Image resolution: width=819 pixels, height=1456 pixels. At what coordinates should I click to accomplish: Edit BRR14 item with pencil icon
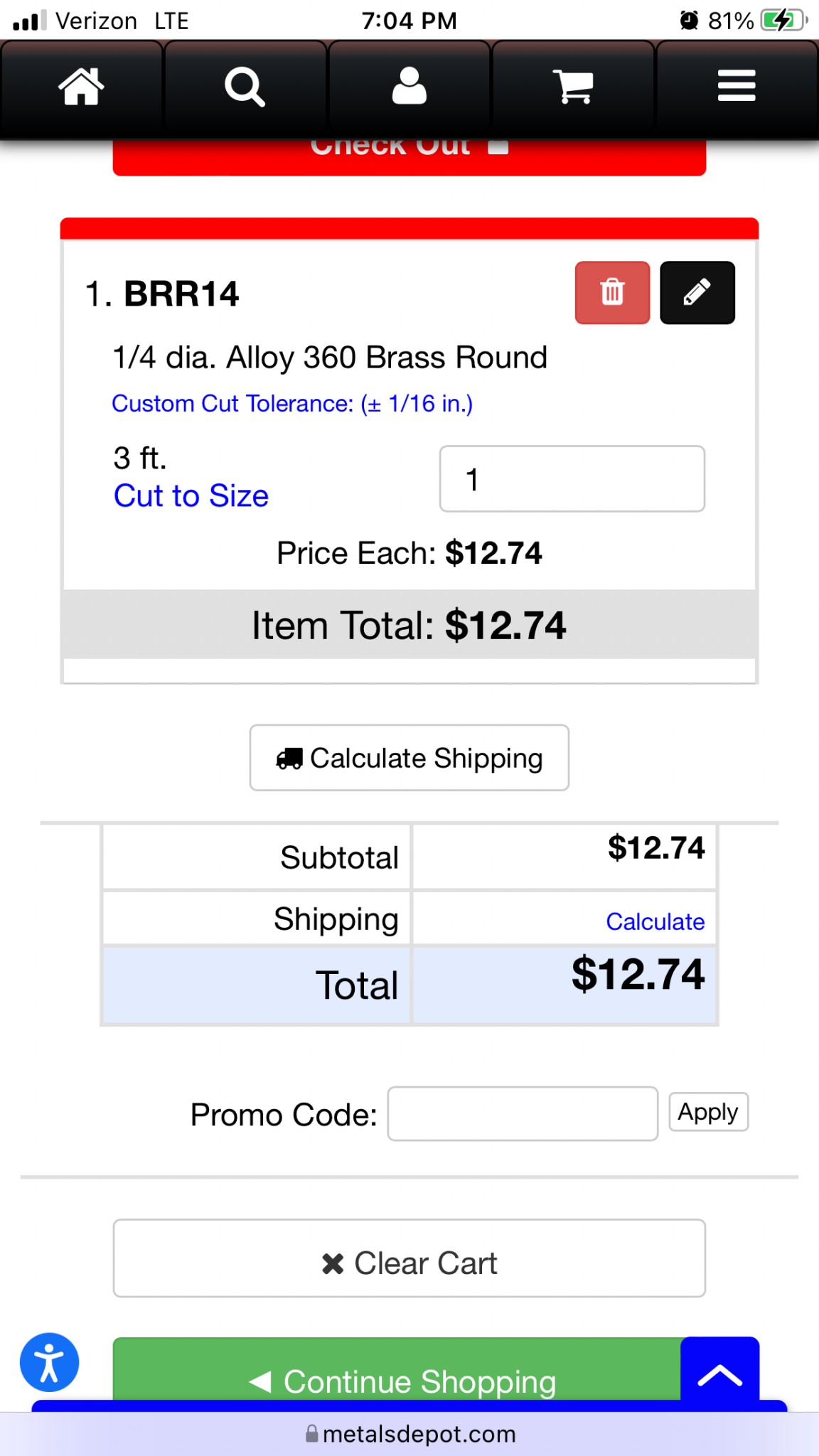click(697, 293)
